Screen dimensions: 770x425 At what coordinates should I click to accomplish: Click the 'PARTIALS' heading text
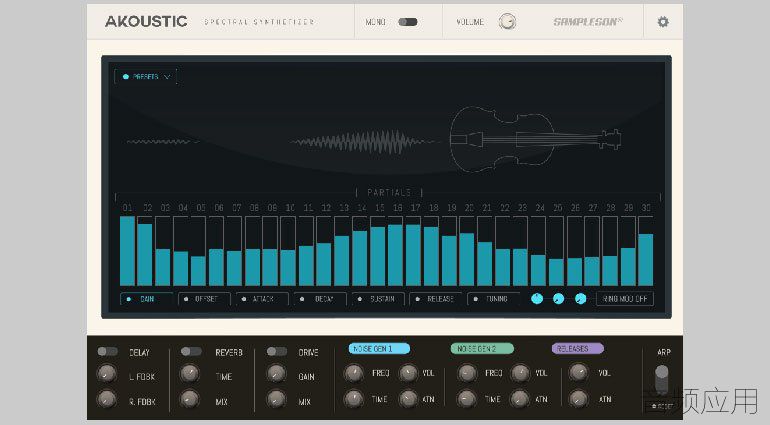[x=388, y=192]
